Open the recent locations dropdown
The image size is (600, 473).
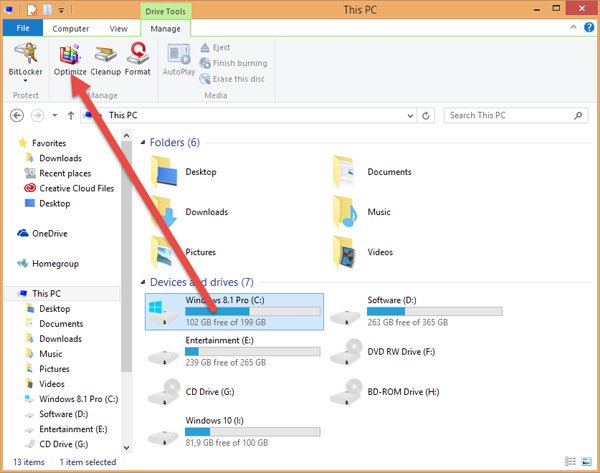click(x=55, y=115)
